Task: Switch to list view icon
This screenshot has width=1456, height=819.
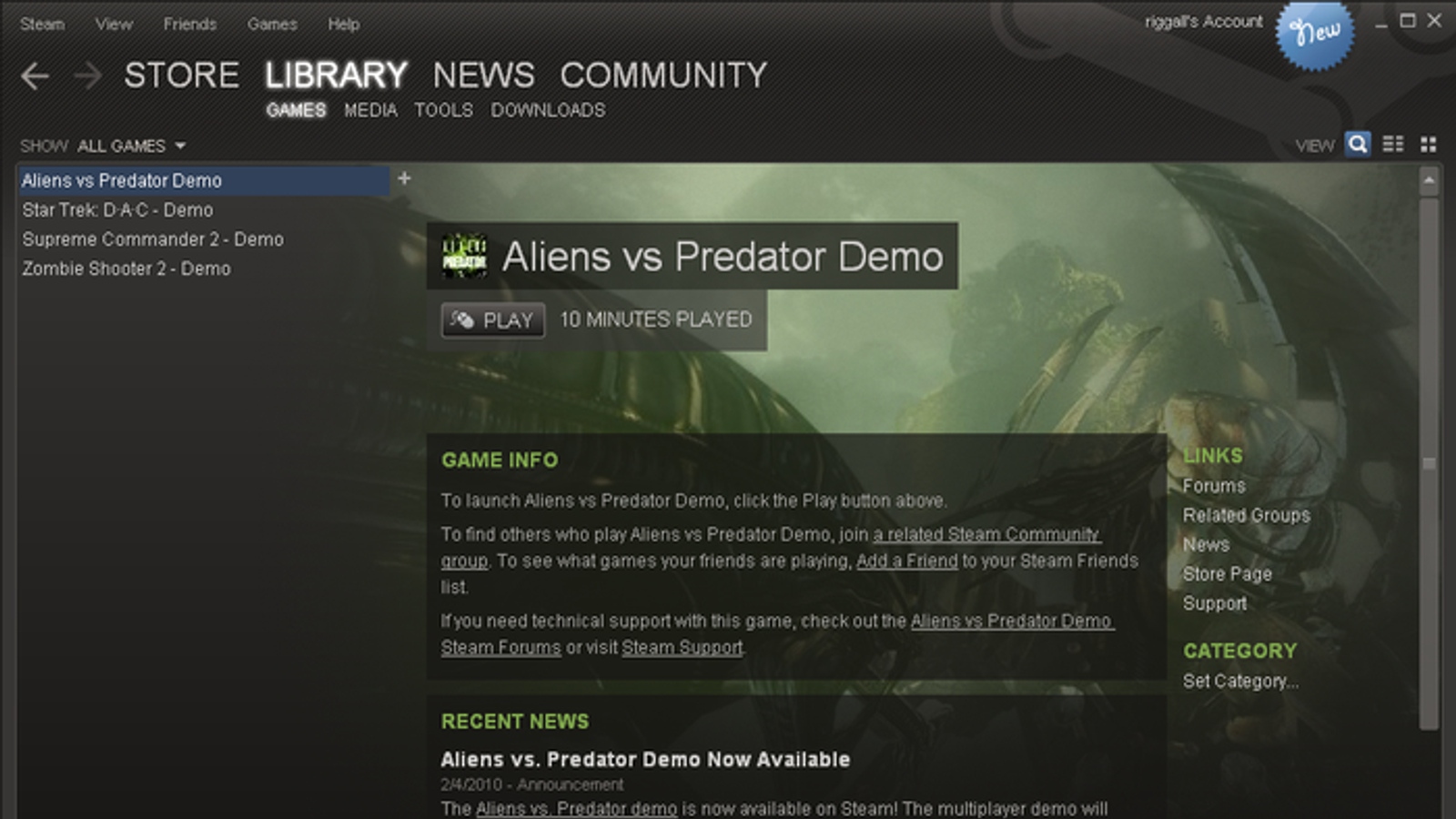Action: point(1393,144)
